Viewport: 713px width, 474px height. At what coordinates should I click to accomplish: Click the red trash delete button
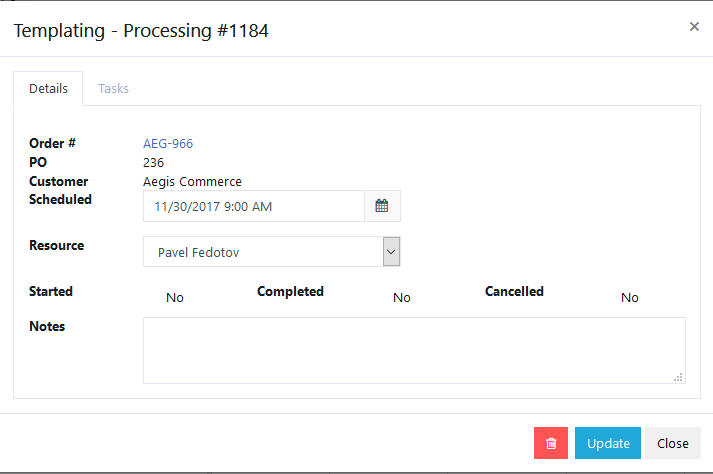551,443
